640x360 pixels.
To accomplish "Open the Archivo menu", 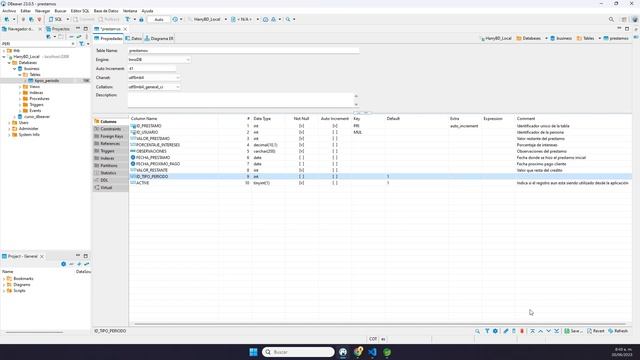I will [x=9, y=11].
